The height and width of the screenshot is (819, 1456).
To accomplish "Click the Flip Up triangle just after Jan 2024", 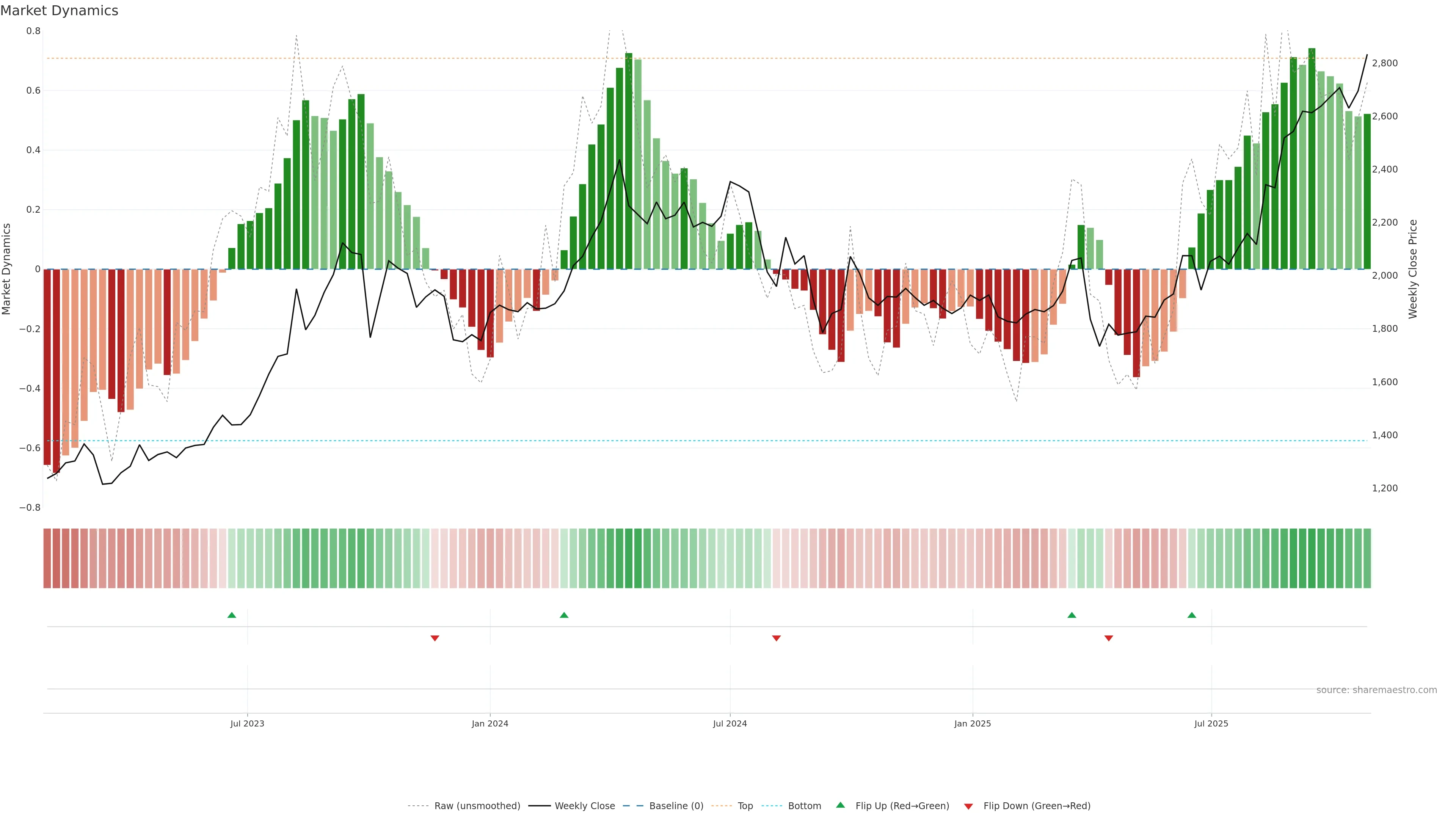I will tap(564, 615).
